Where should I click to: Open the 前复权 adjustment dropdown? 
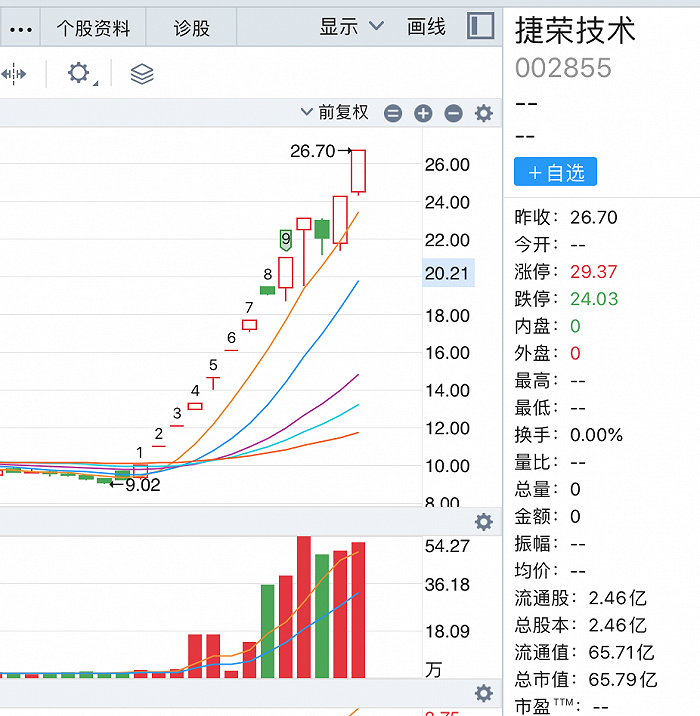pos(336,113)
